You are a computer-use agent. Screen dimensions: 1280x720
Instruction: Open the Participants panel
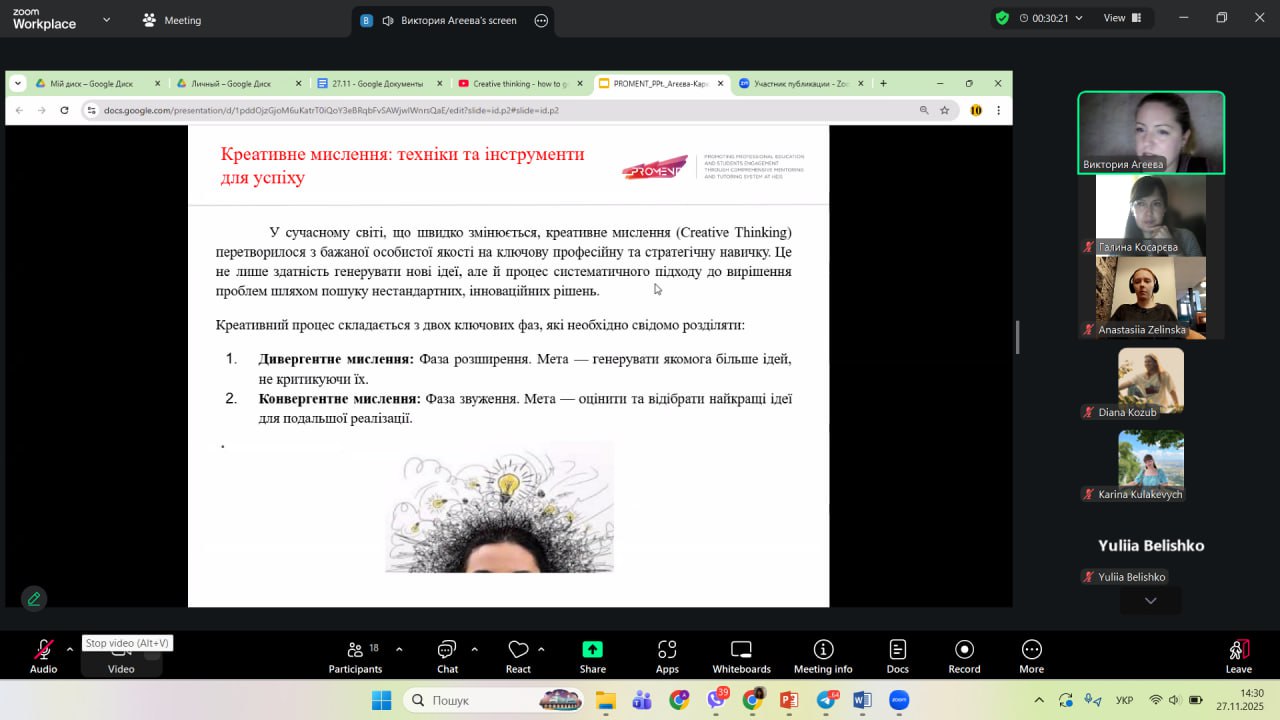[x=355, y=656]
